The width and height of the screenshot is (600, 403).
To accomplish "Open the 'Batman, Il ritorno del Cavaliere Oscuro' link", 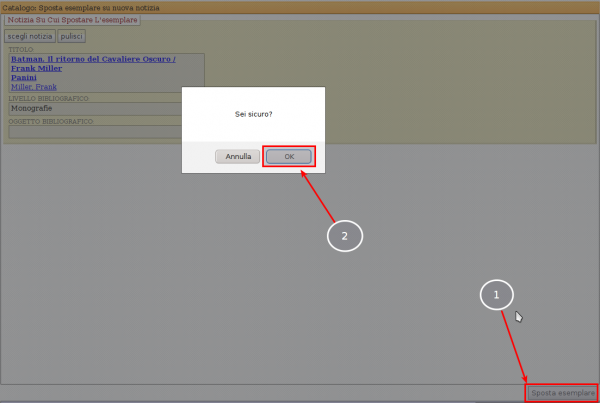I will point(92,59).
